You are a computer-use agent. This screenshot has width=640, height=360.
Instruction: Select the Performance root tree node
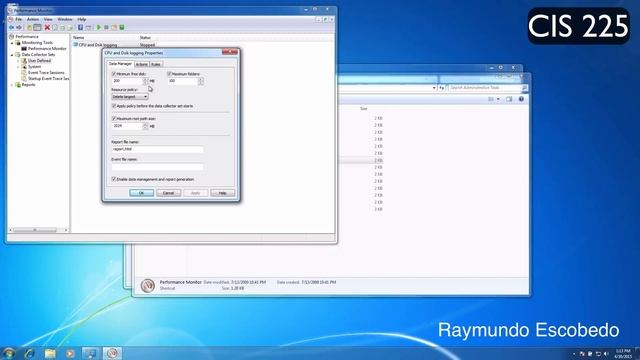pos(27,37)
